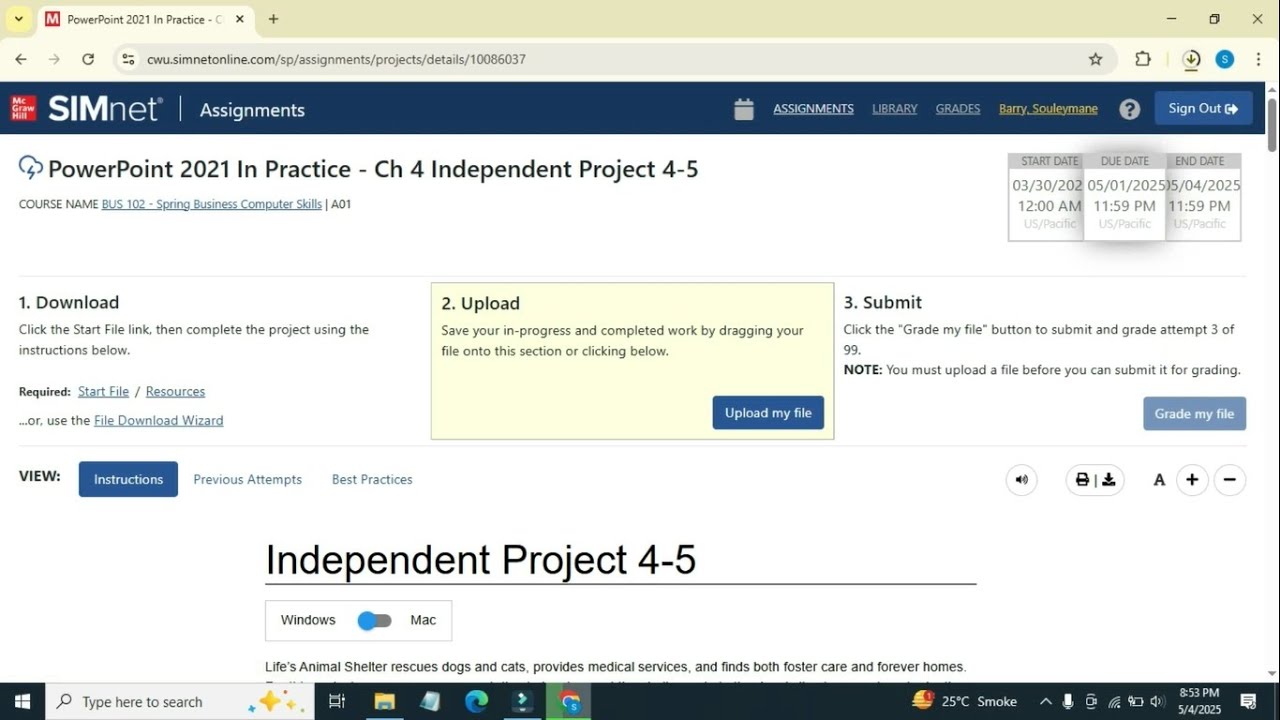The height and width of the screenshot is (720, 1280).
Task: Open File Explorer from taskbar
Action: [x=384, y=701]
